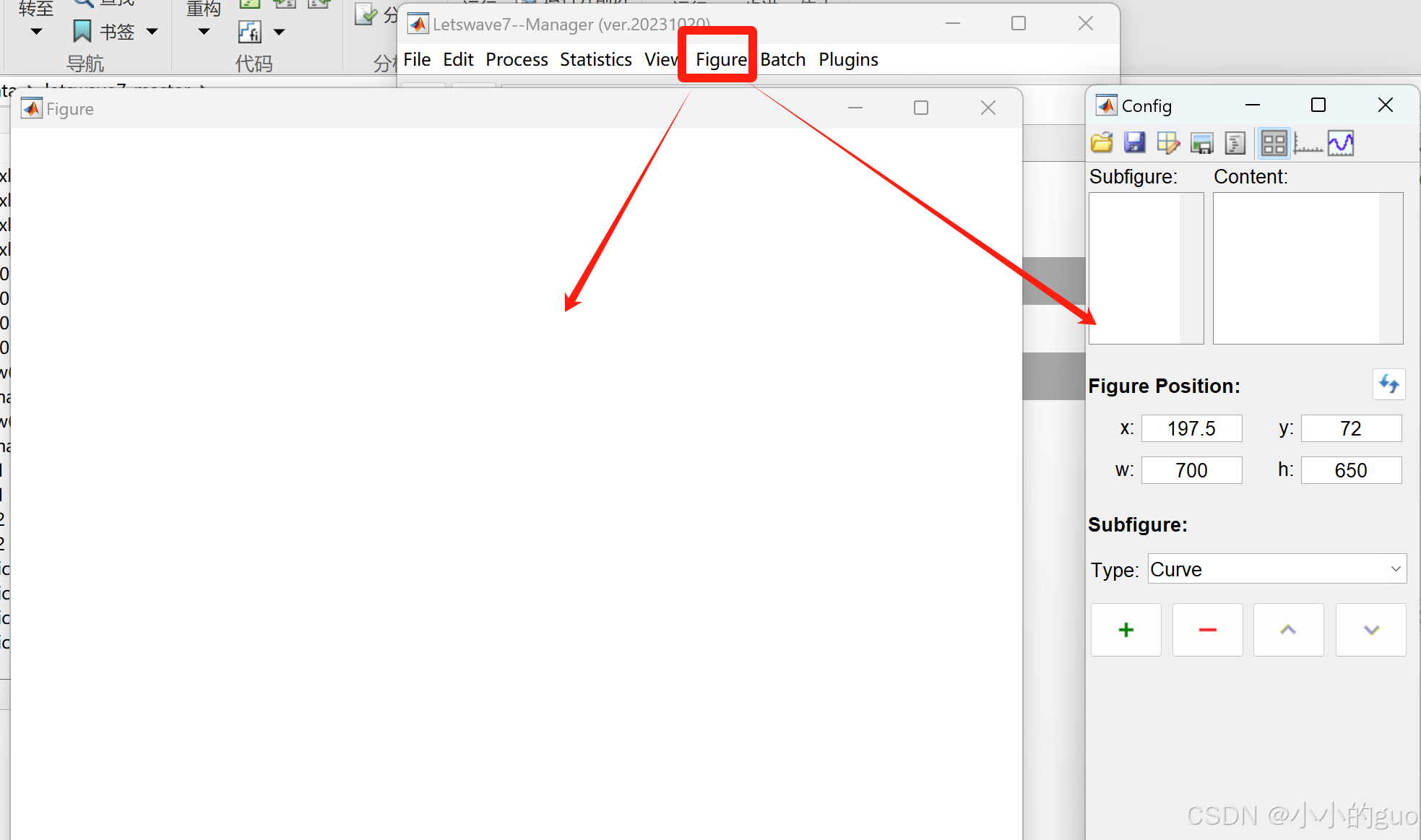Screen dimensions: 1421x840
Task: Add a subfigure with the green plus button
Action: (x=1126, y=630)
